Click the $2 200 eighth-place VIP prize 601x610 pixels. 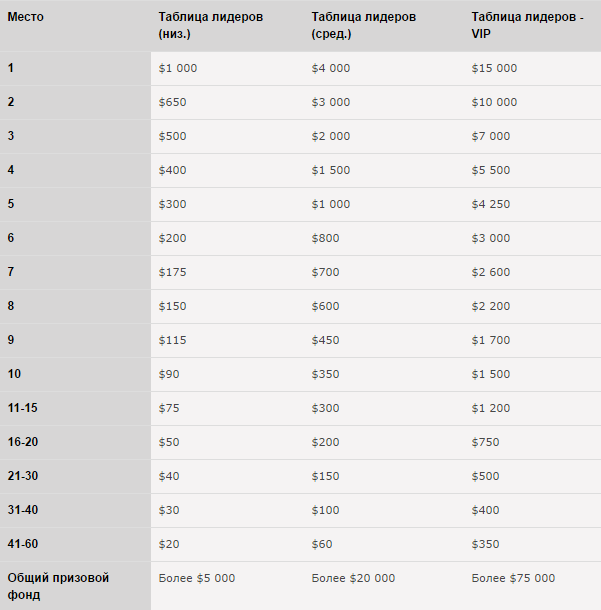pos(491,306)
